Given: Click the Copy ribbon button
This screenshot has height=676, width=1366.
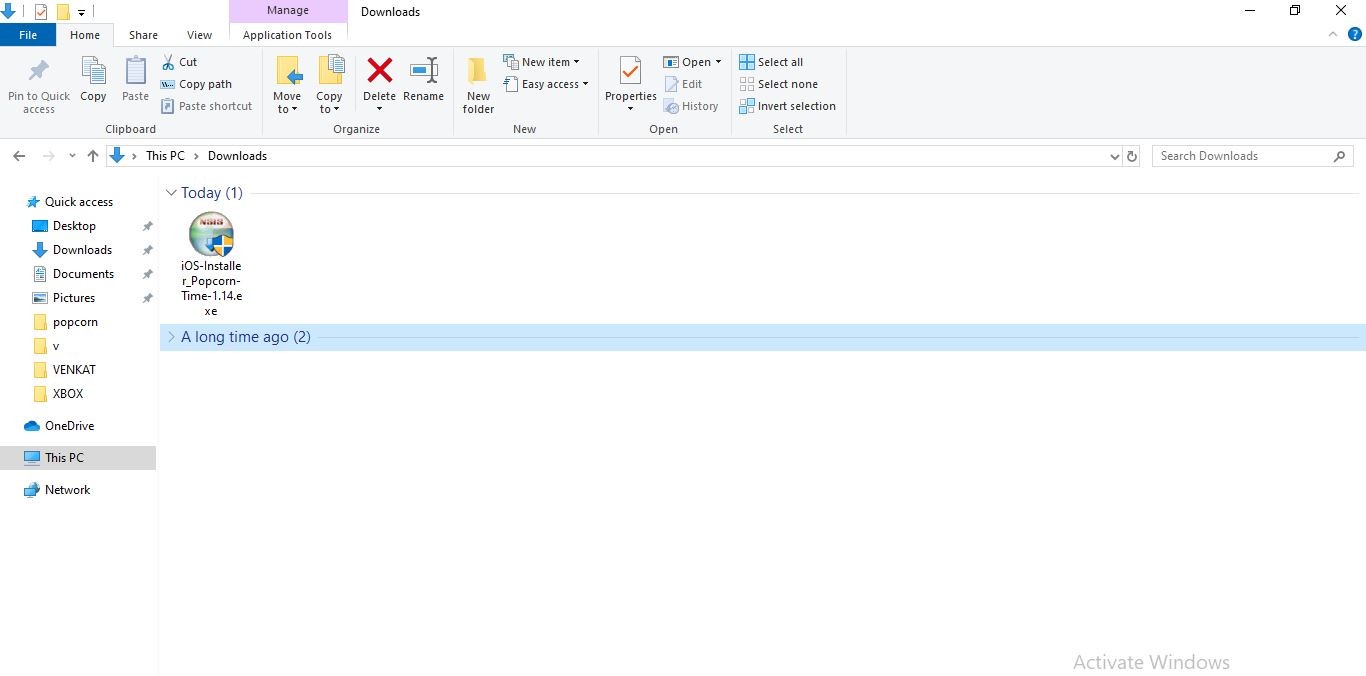Looking at the screenshot, I should click(x=93, y=80).
